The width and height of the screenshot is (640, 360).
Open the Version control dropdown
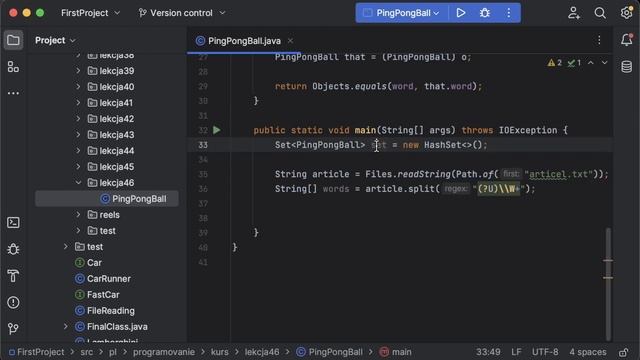pos(182,13)
